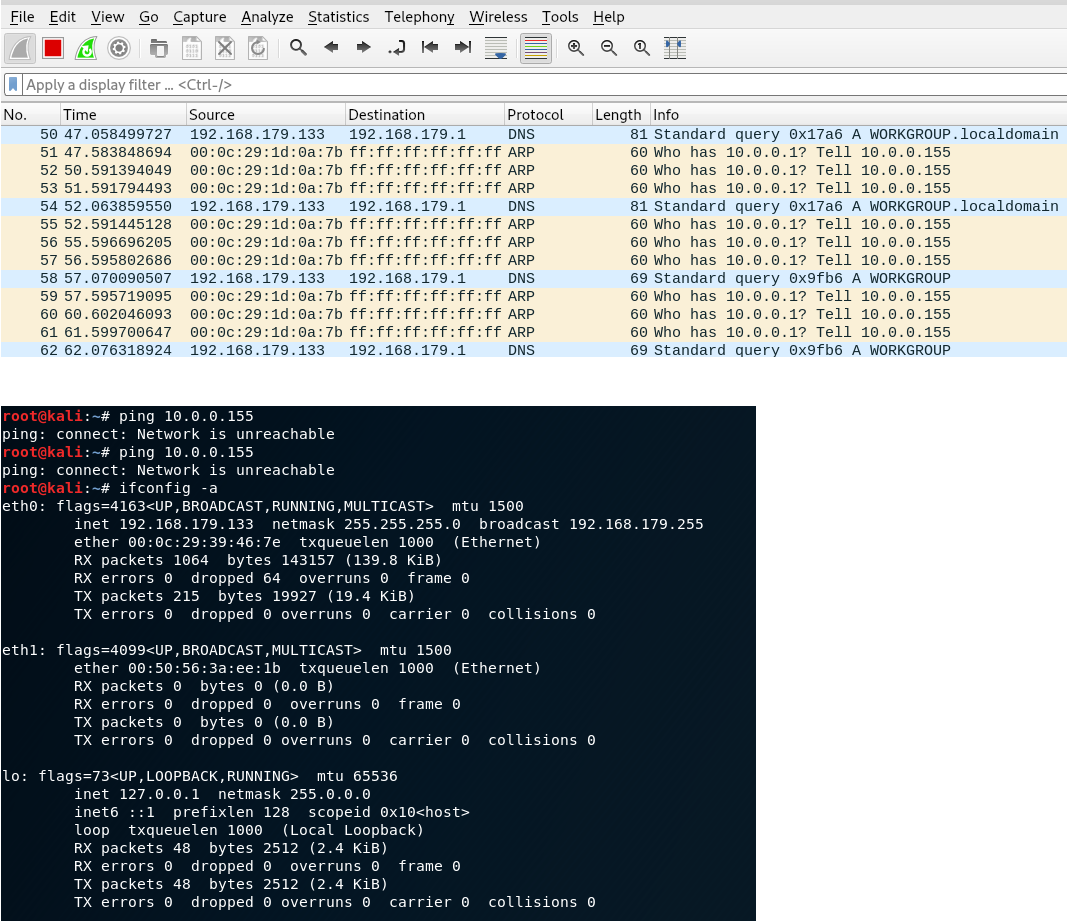Reset text size to 100%
Viewport: 1067px width, 921px height.
(641, 47)
